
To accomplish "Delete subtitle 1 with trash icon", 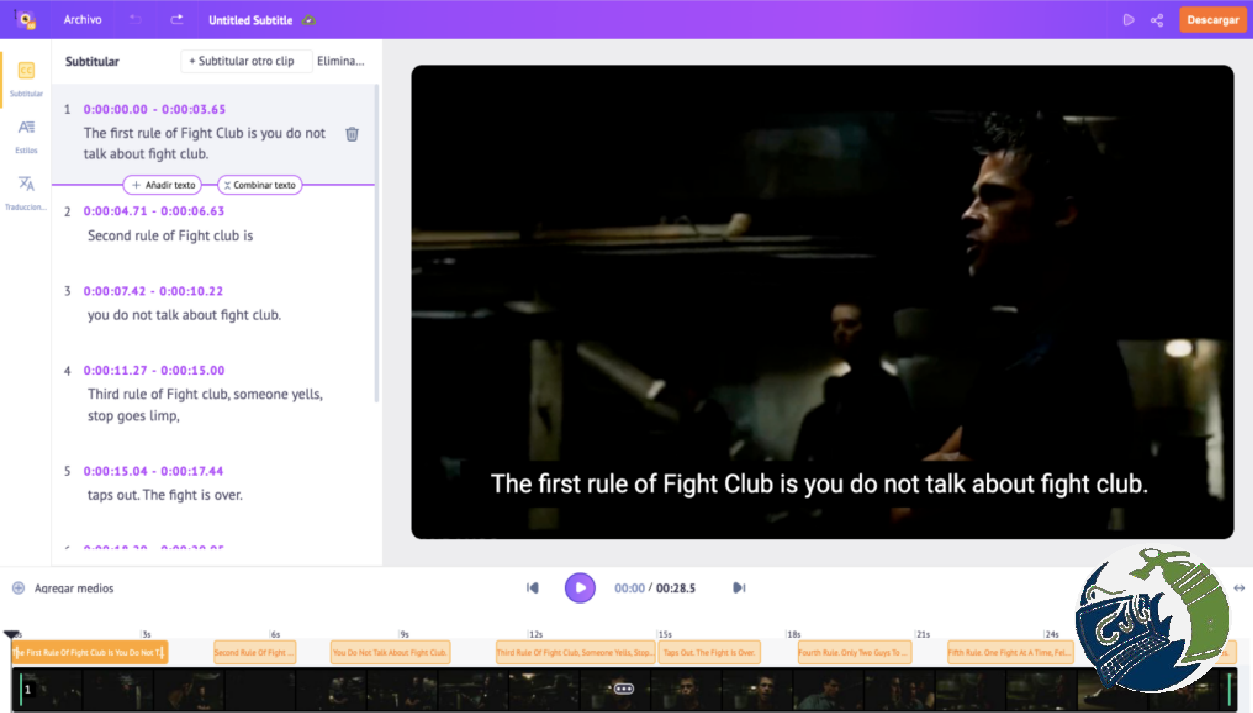I will (352, 134).
